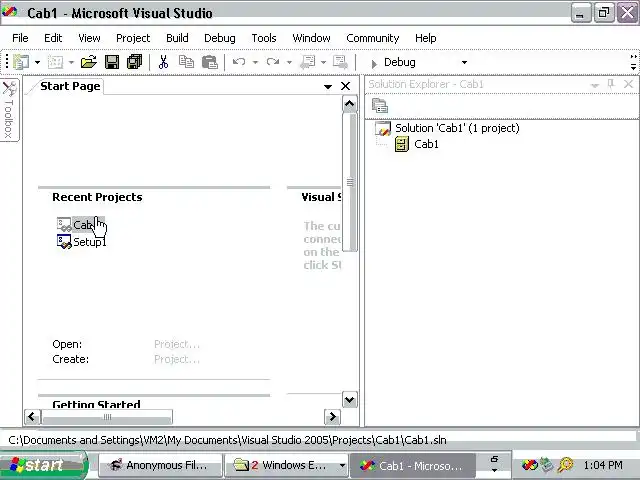Open the Toolbox side panel
The image size is (640, 480).
click(x=9, y=110)
